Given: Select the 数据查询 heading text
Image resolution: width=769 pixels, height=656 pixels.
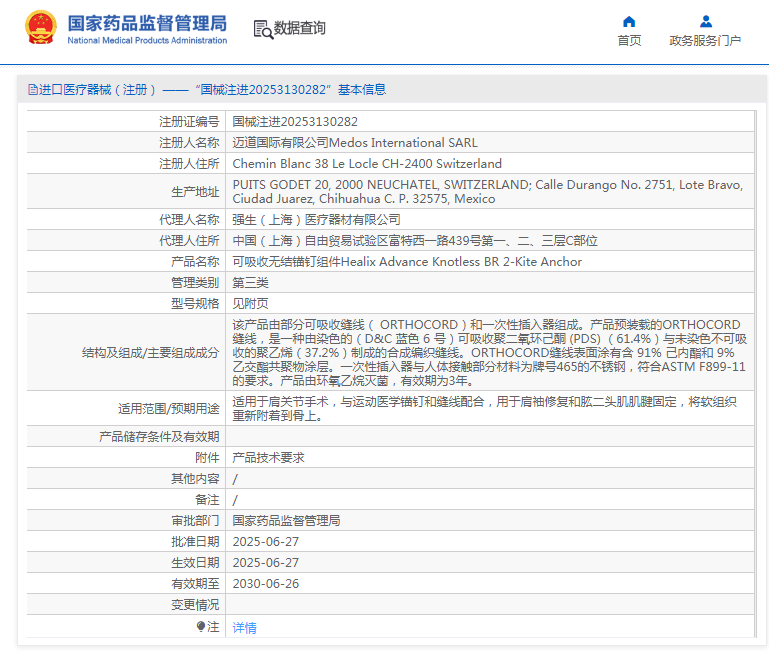Looking at the screenshot, I should (300, 29).
